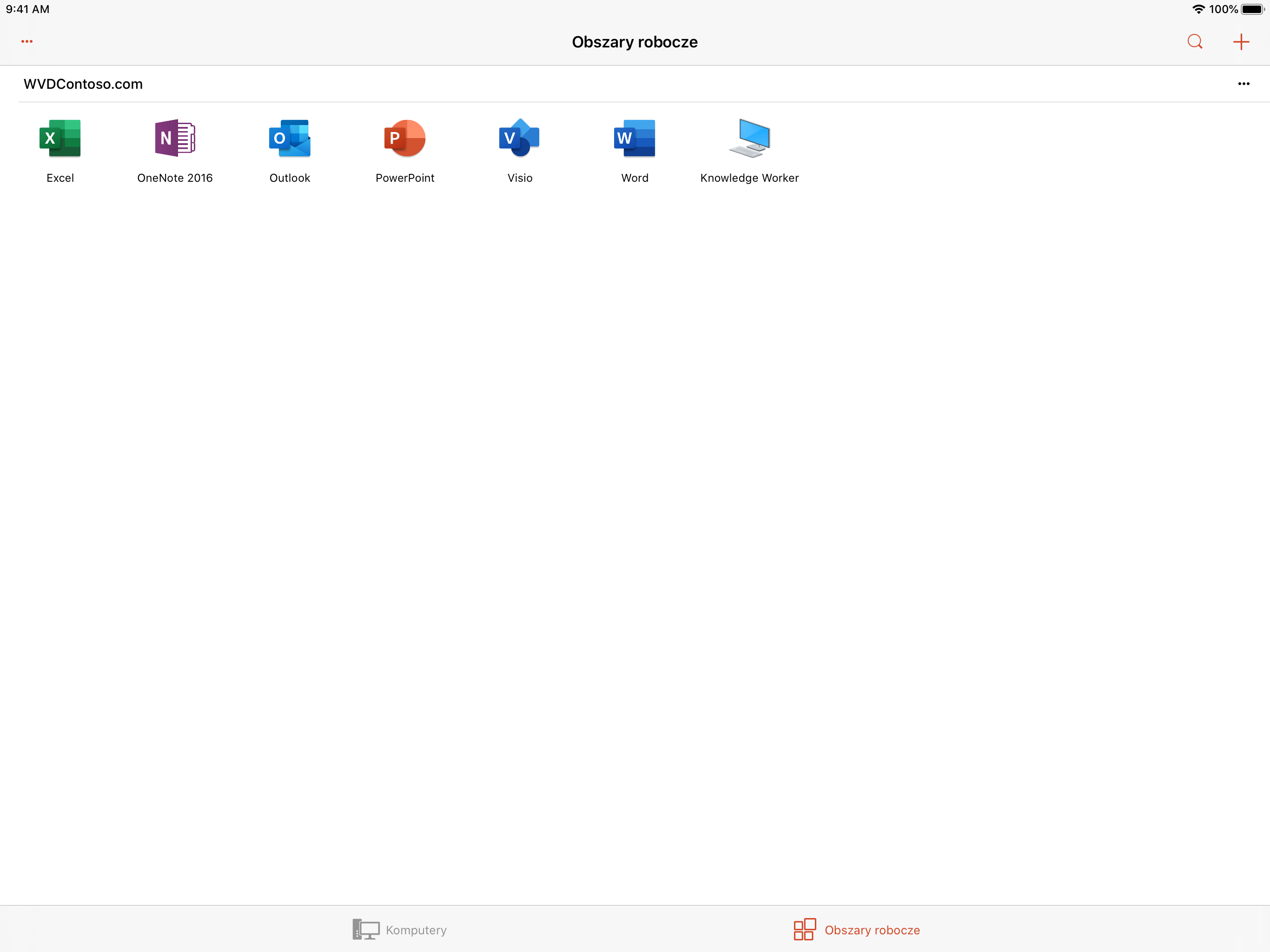Image resolution: width=1270 pixels, height=952 pixels.
Task: Start the Outlook remote app
Action: pyautogui.click(x=289, y=139)
